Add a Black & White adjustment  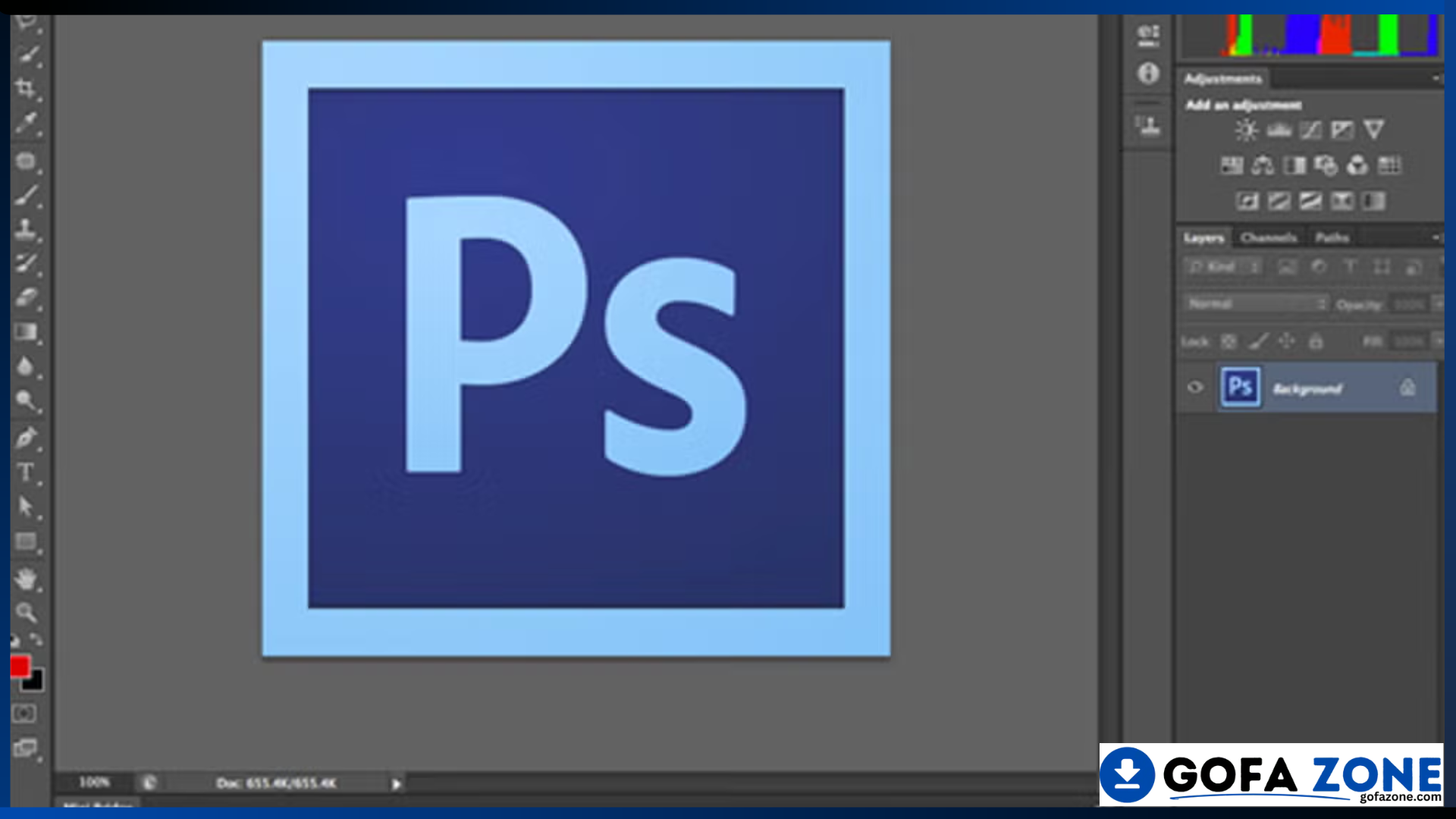[x=1294, y=165]
